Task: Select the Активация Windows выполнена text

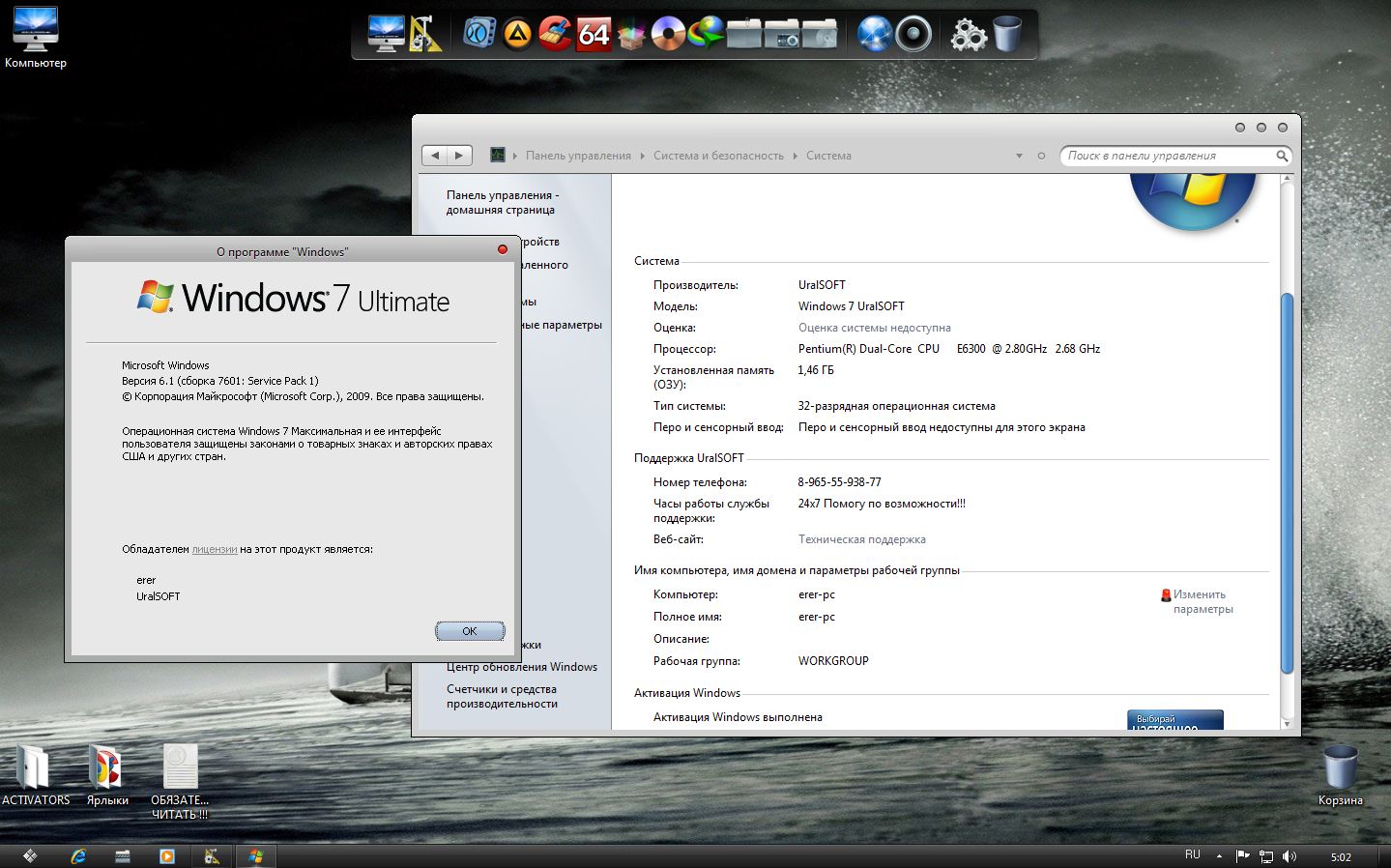Action: point(738,717)
